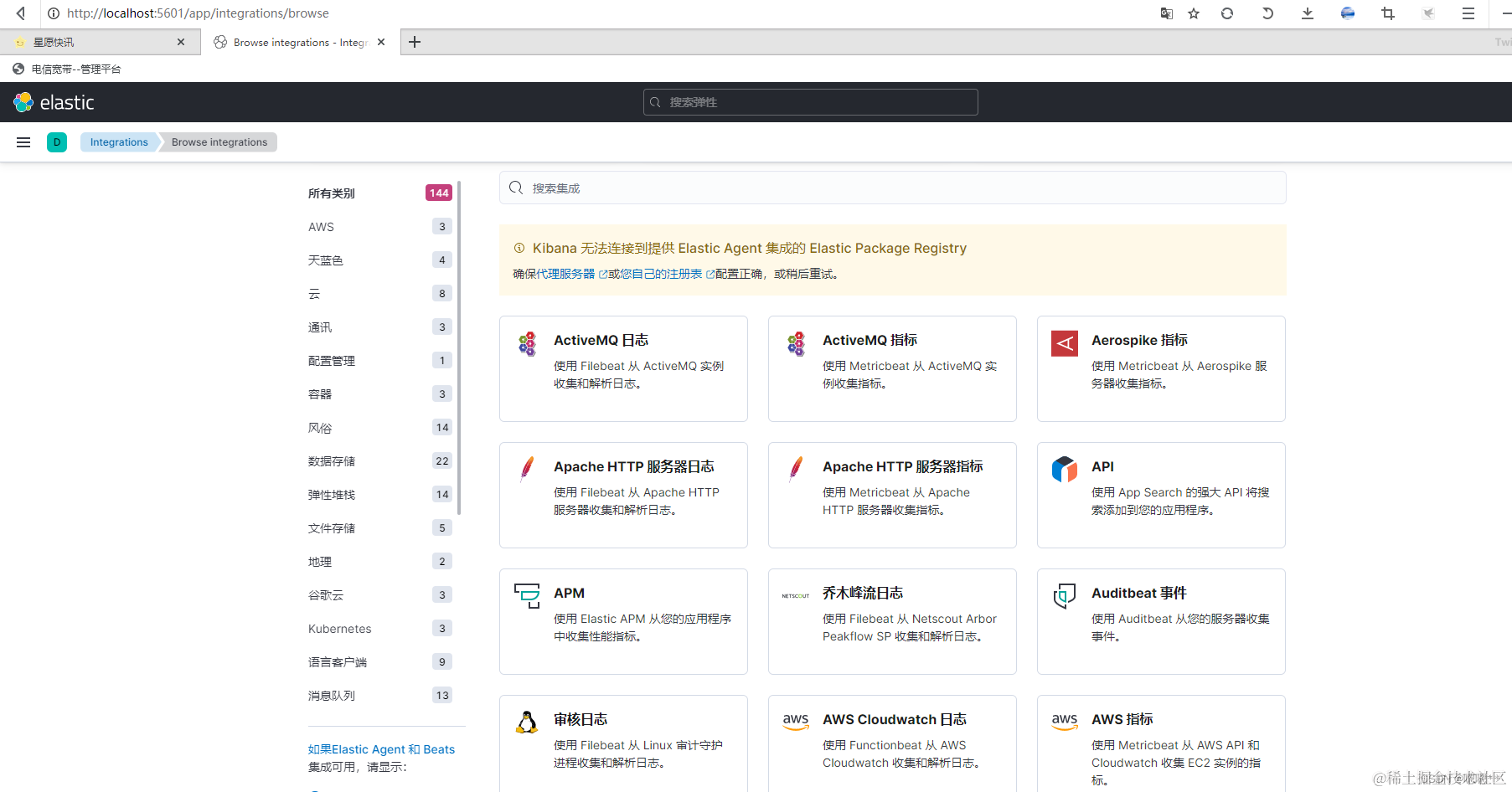
Task: Click the undo arrow icon in browser toolbar
Action: click(x=1267, y=13)
